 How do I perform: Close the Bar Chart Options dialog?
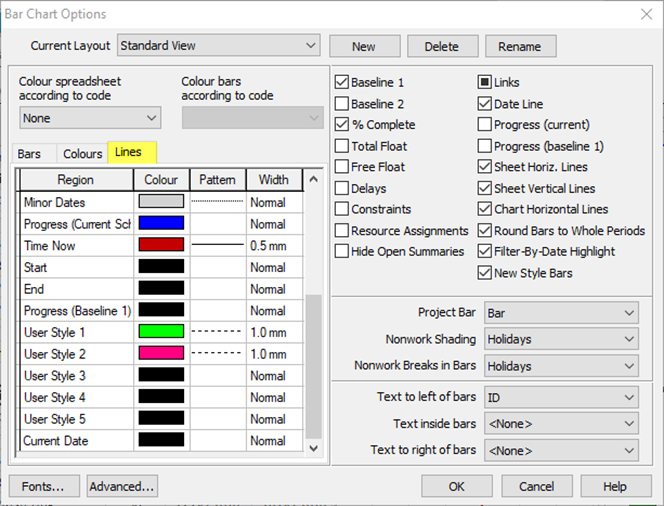coord(646,14)
